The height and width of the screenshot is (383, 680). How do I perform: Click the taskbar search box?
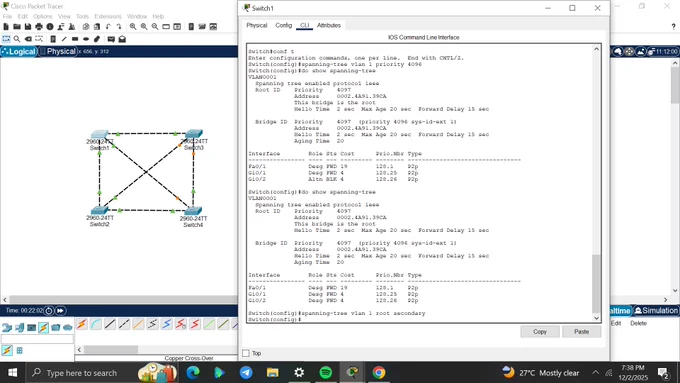pos(102,373)
